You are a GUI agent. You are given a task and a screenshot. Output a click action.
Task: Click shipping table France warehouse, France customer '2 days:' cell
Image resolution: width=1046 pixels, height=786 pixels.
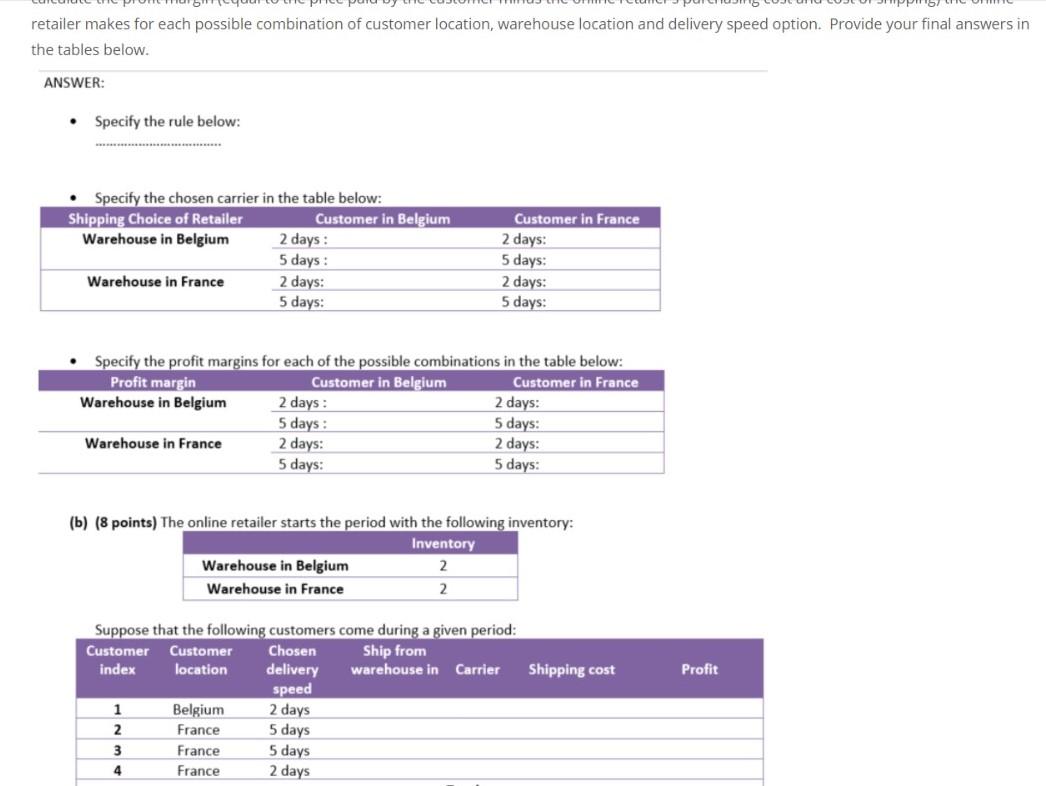click(578, 281)
